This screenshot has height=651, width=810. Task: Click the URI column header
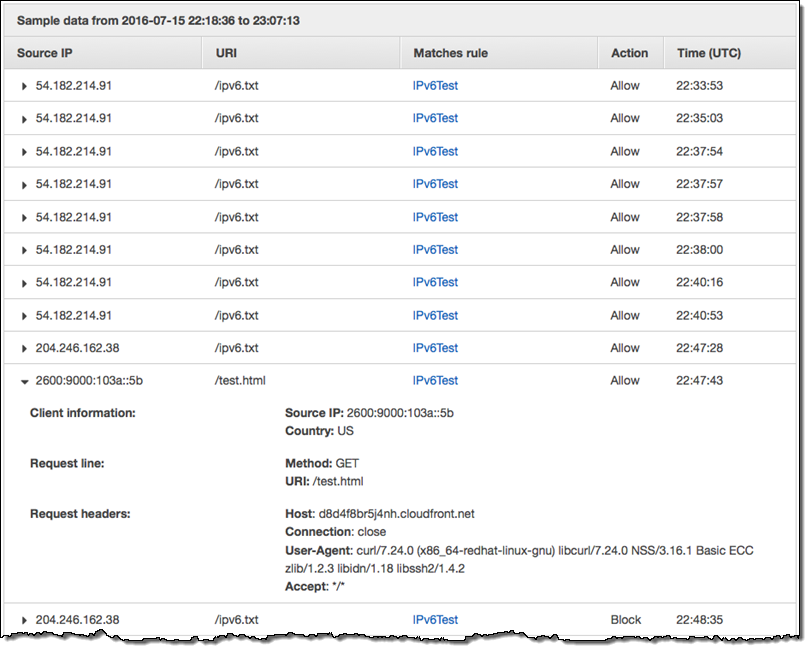click(x=227, y=53)
